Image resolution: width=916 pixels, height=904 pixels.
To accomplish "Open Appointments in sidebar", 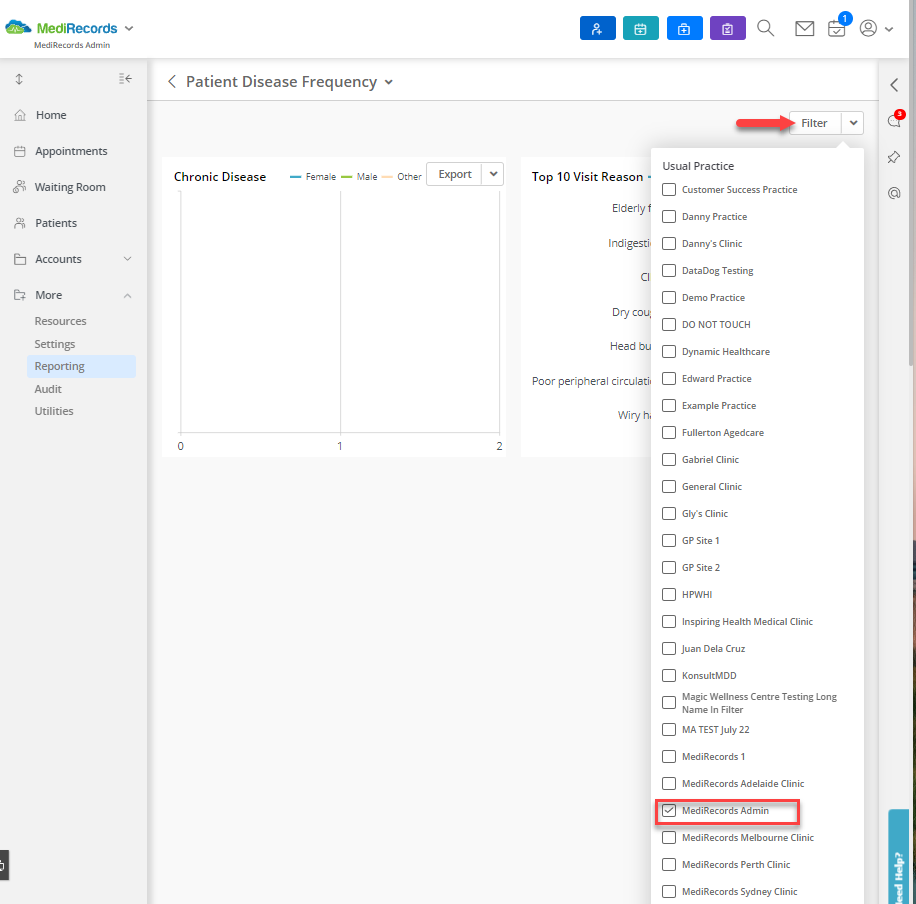I will tap(71, 151).
